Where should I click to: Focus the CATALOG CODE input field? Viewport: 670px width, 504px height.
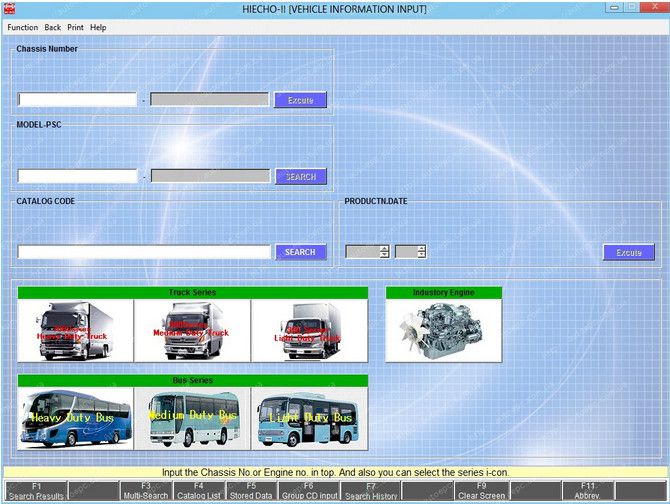pos(144,252)
